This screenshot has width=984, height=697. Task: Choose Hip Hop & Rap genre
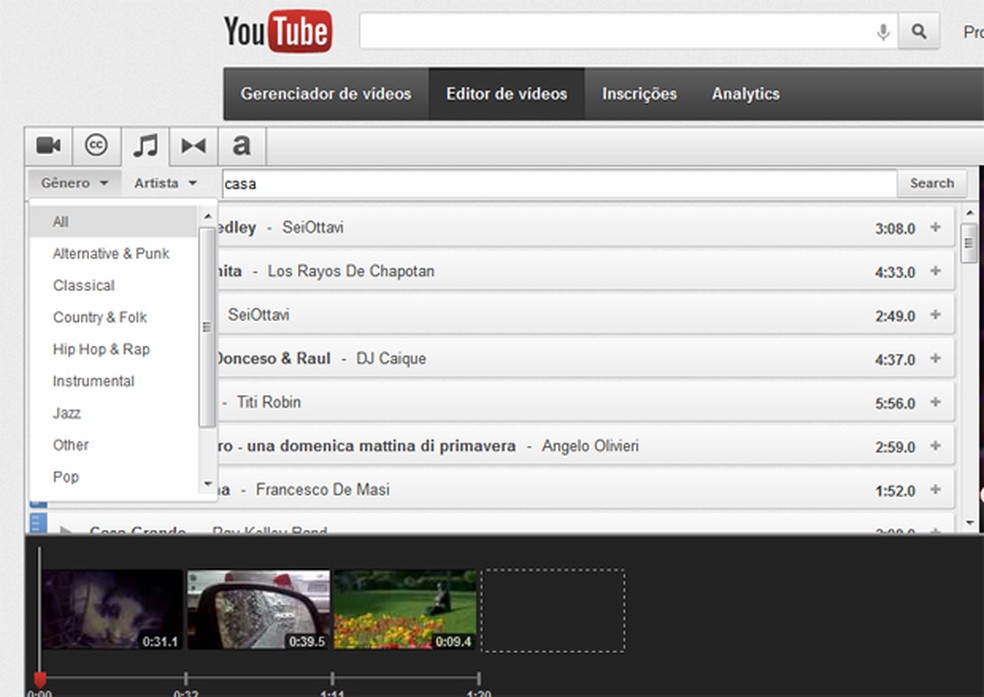point(113,349)
